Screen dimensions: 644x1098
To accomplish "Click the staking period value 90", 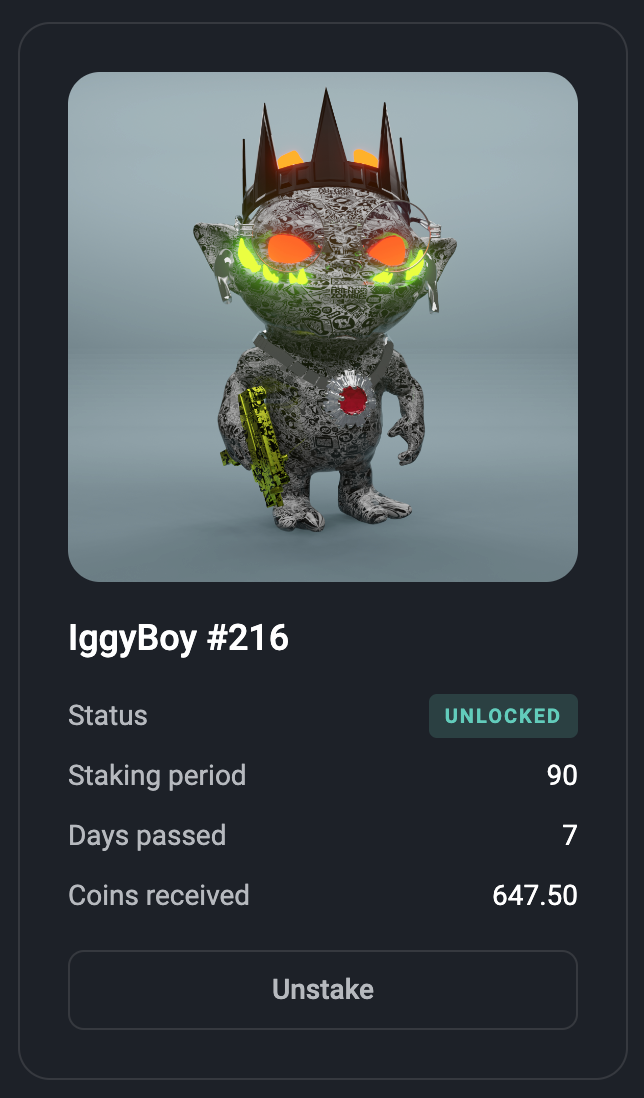I will pyautogui.click(x=562, y=776).
